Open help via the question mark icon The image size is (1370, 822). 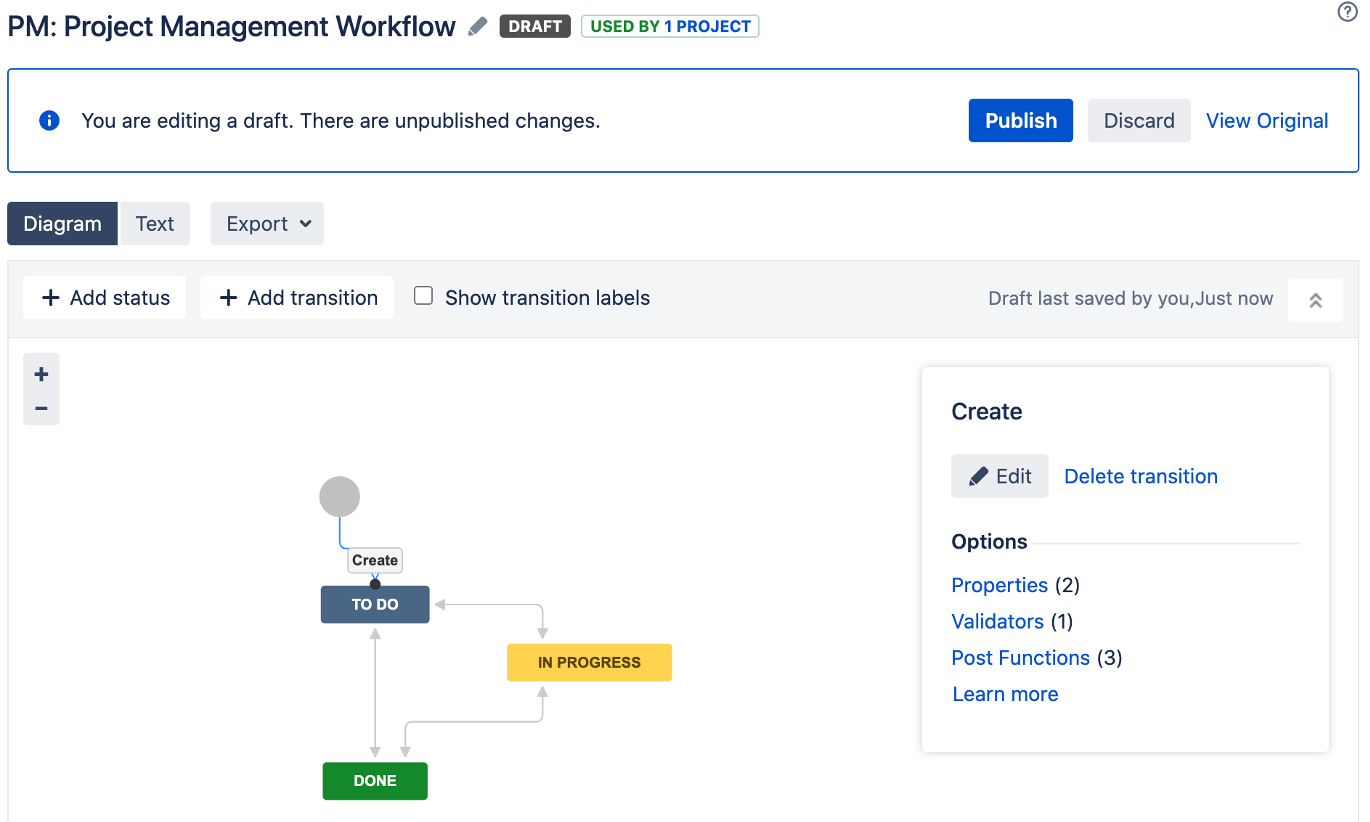1347,12
